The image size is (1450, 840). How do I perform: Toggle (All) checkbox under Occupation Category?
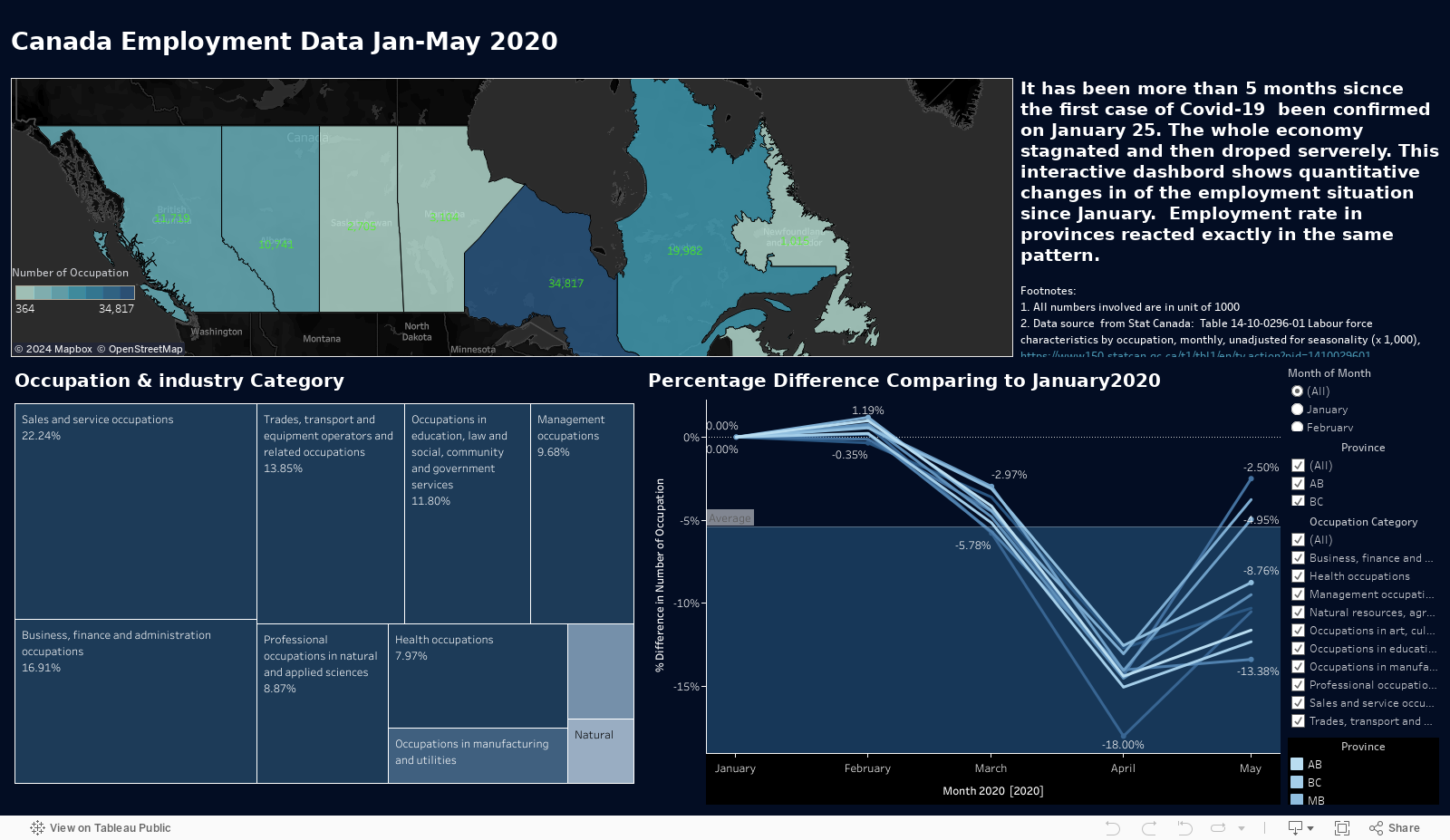point(1298,540)
